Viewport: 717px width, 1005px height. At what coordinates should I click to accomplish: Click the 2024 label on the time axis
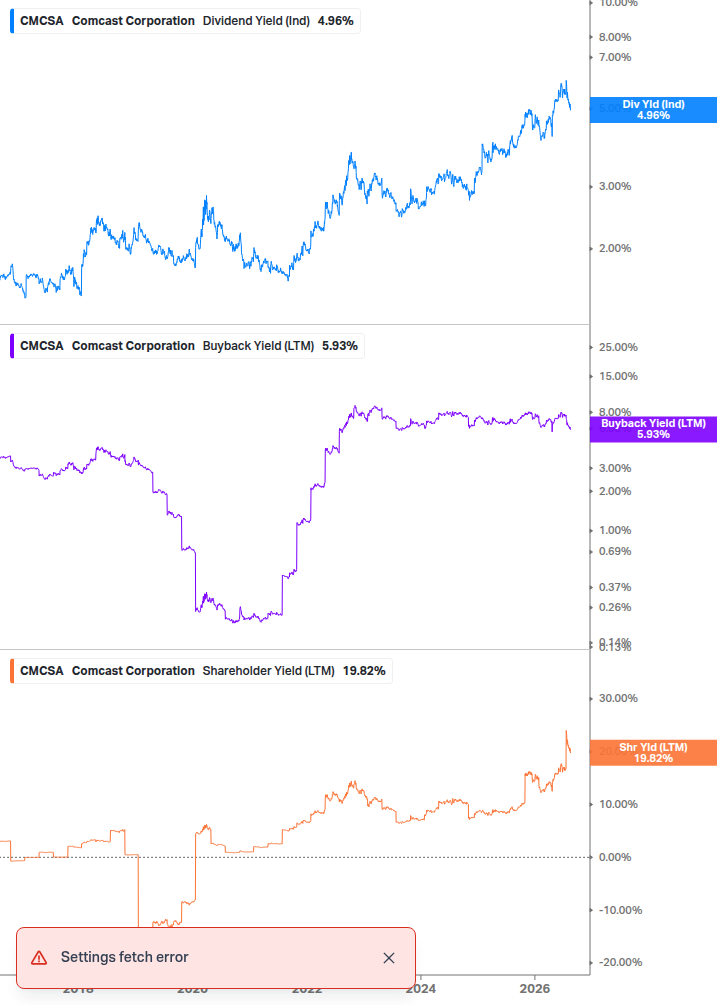[x=421, y=988]
